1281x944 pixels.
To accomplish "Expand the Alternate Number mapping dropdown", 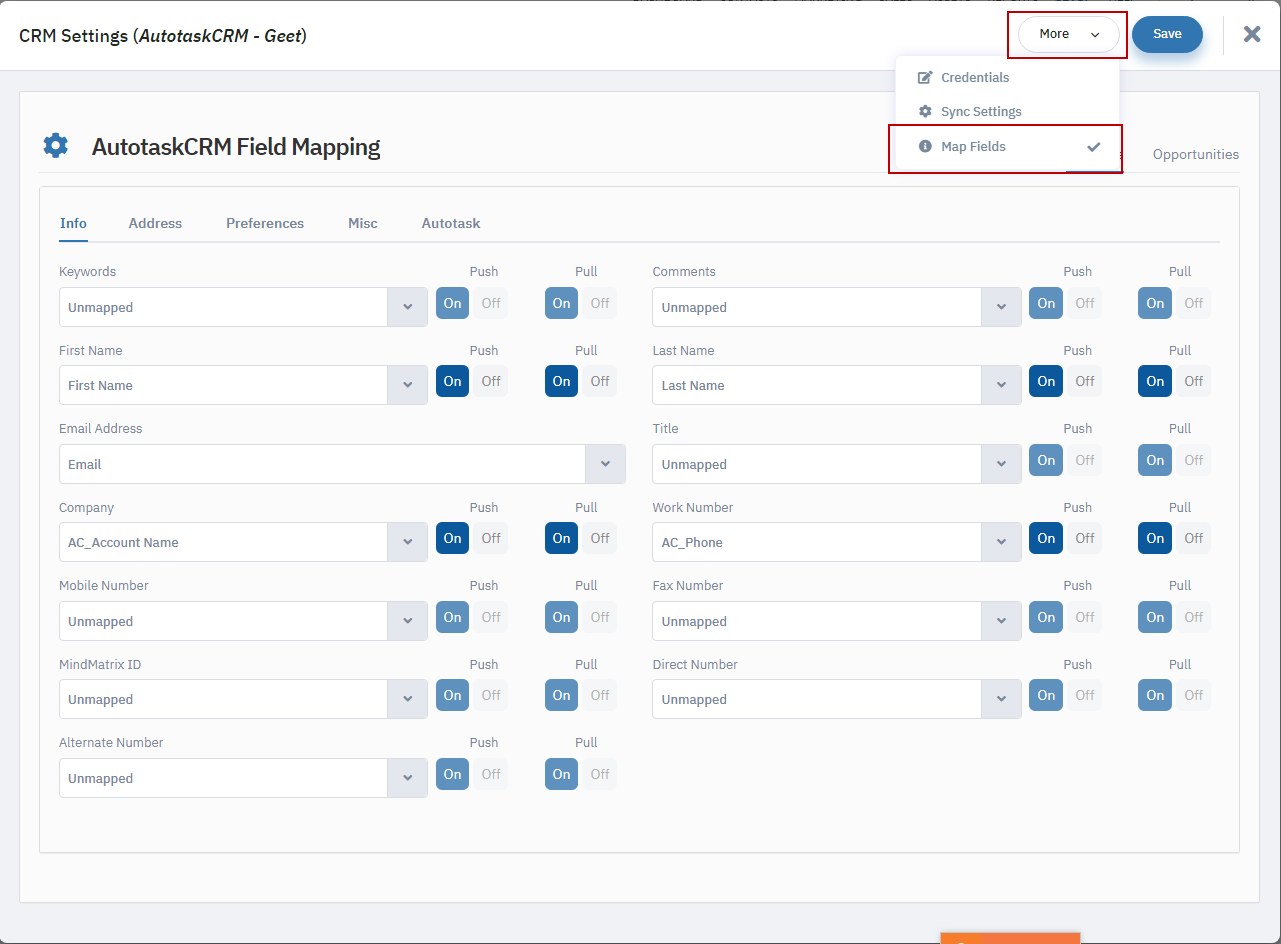I will [x=407, y=778].
